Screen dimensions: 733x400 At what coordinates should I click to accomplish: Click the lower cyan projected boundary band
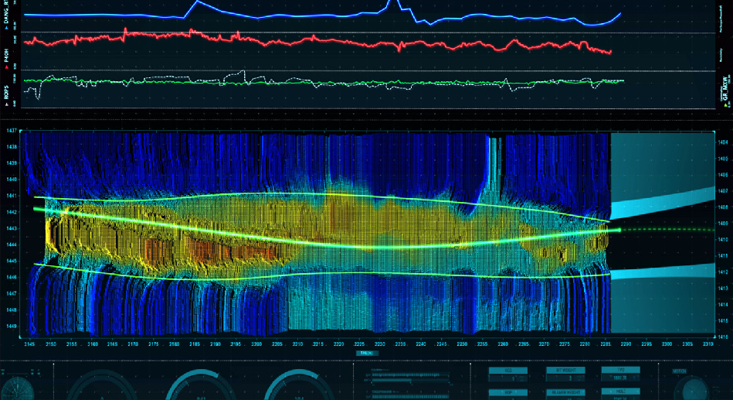[663, 272]
